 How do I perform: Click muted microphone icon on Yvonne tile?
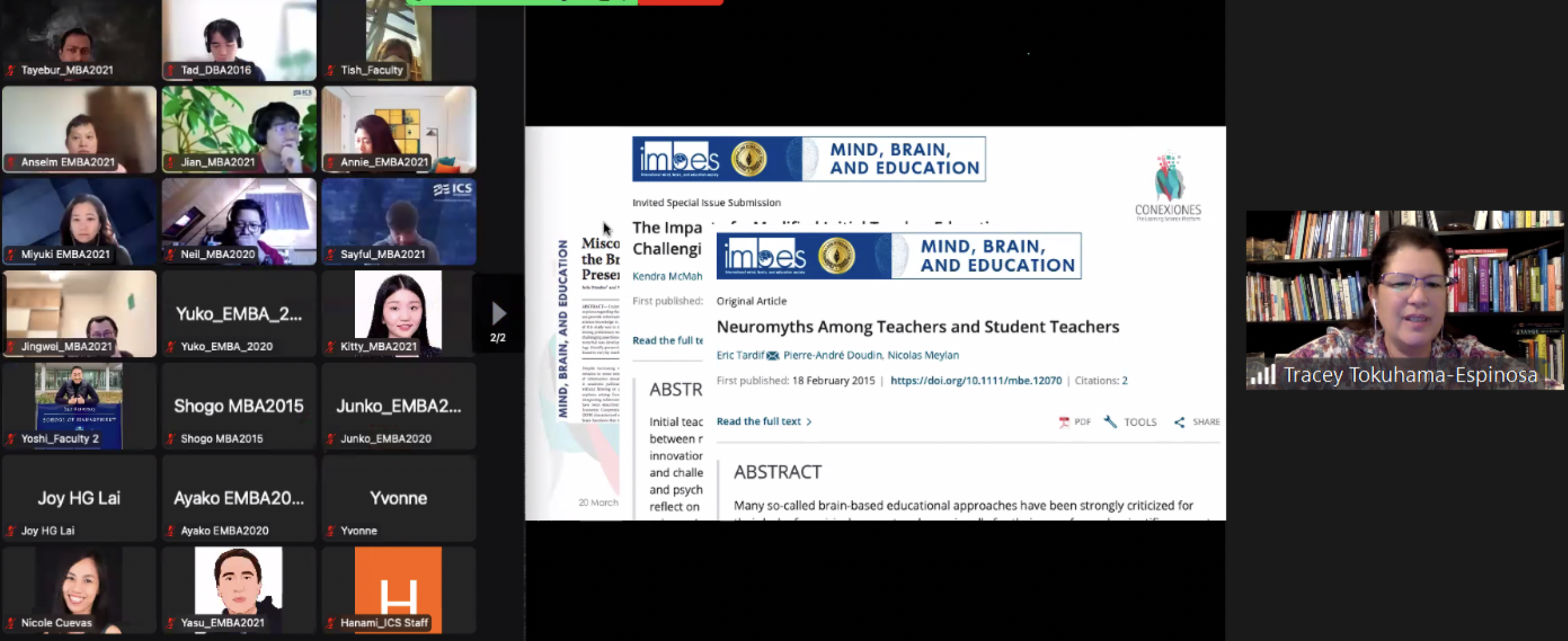[x=331, y=531]
